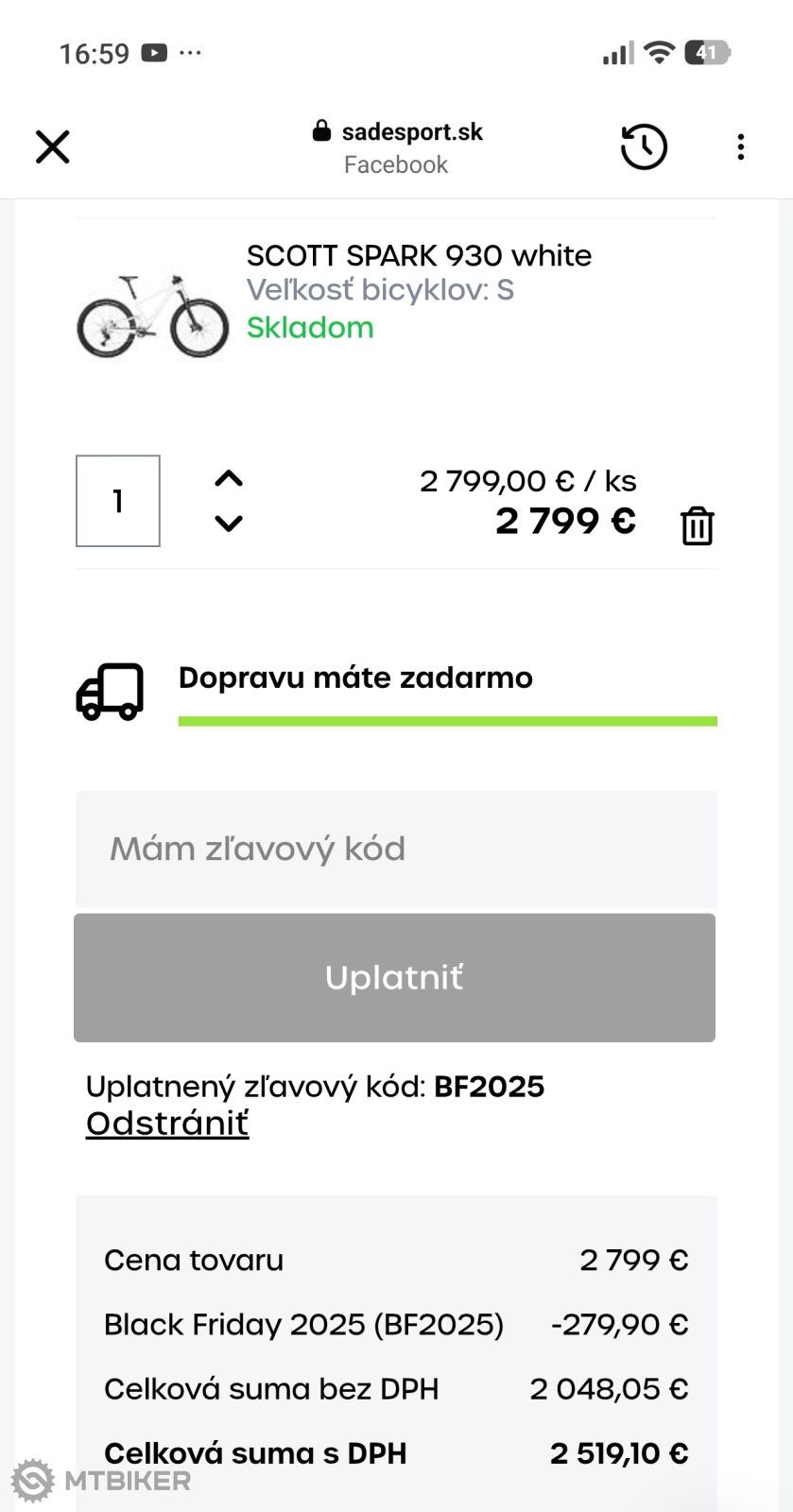The height and width of the screenshot is (1512, 793).
Task: Tap the delivery truck icon
Action: tap(110, 692)
